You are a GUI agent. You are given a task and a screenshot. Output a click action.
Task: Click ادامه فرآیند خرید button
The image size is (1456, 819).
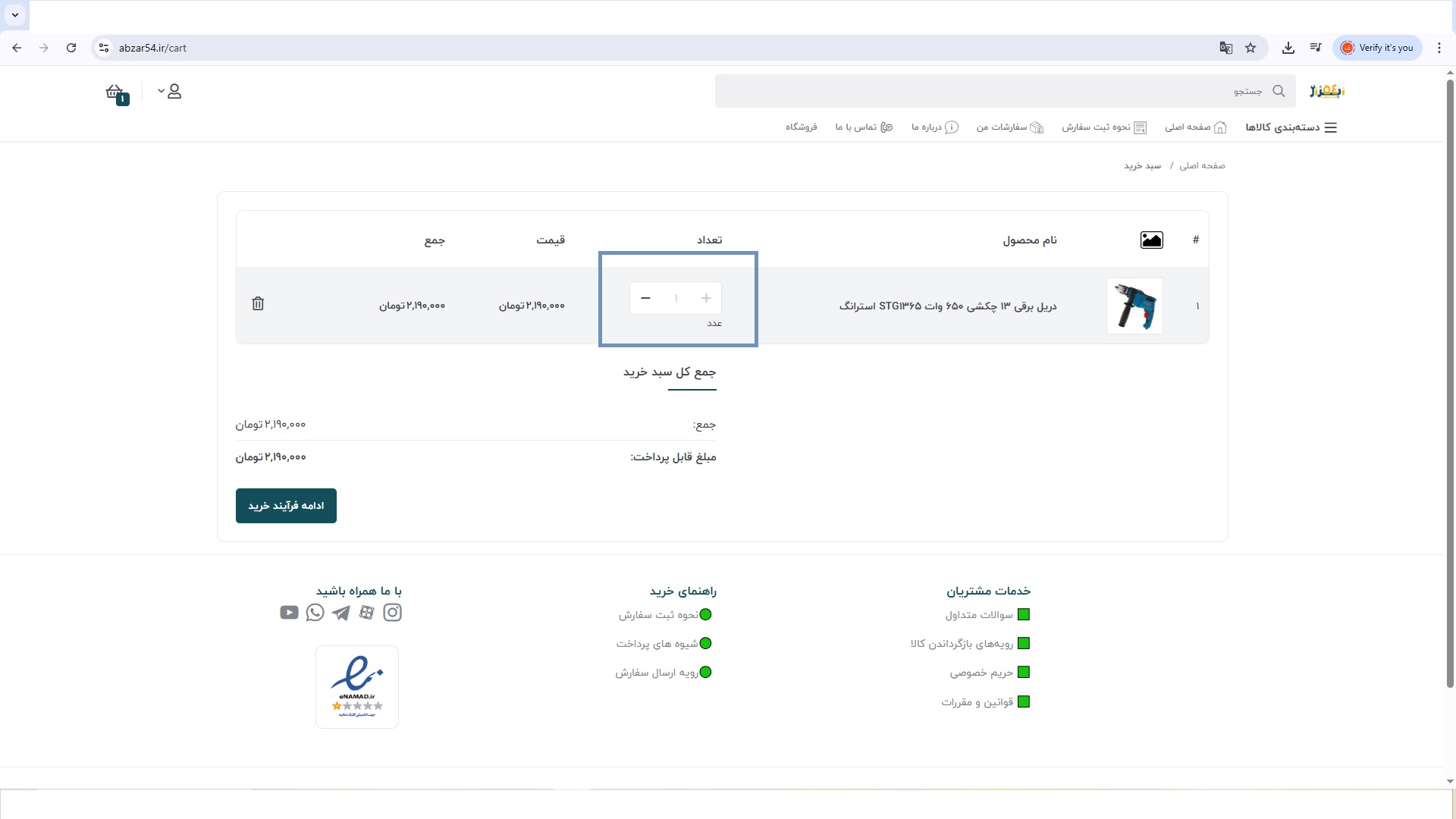pos(286,506)
